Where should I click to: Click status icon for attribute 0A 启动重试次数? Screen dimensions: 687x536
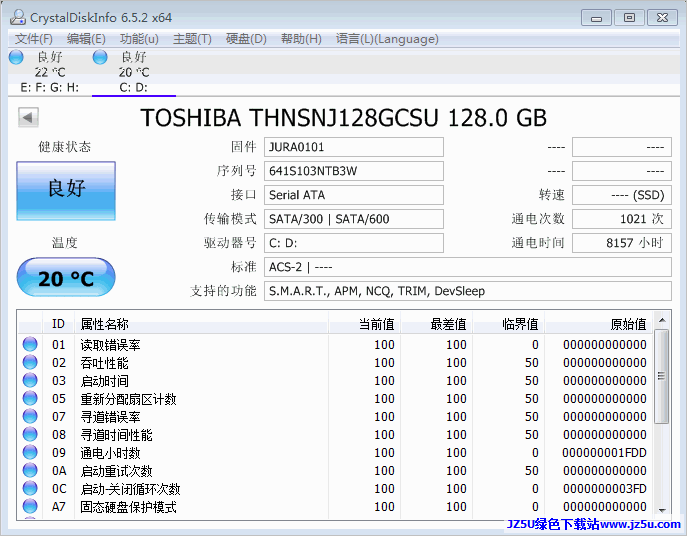(30, 470)
